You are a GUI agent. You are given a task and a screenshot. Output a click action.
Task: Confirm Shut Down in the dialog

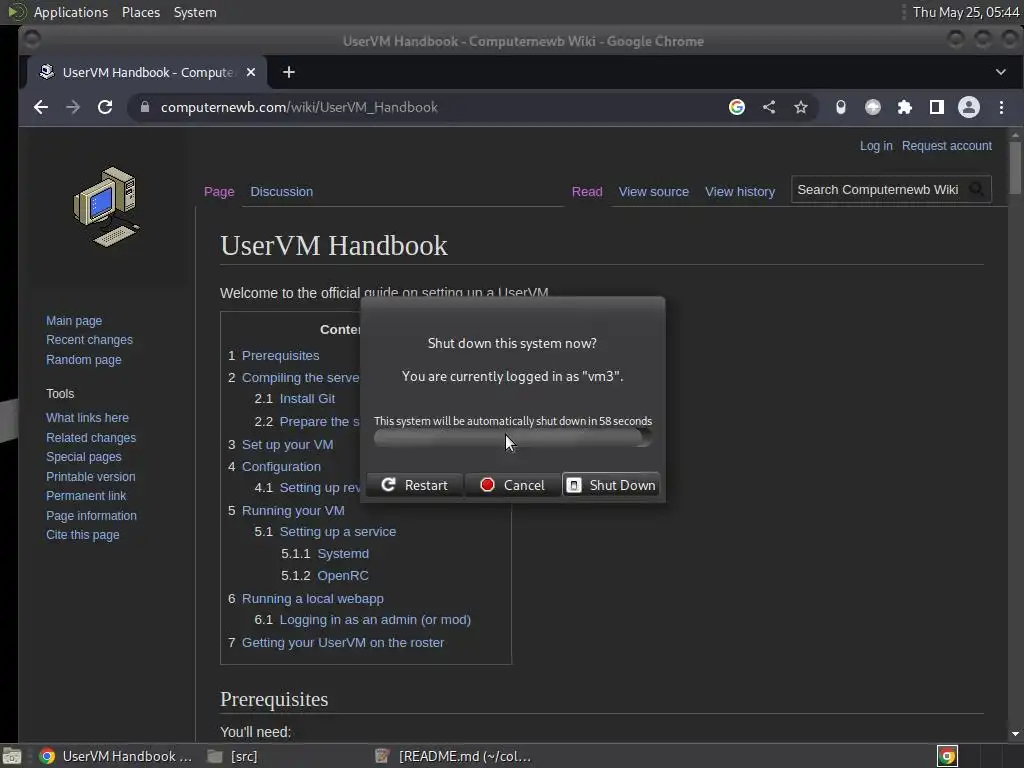[611, 485]
